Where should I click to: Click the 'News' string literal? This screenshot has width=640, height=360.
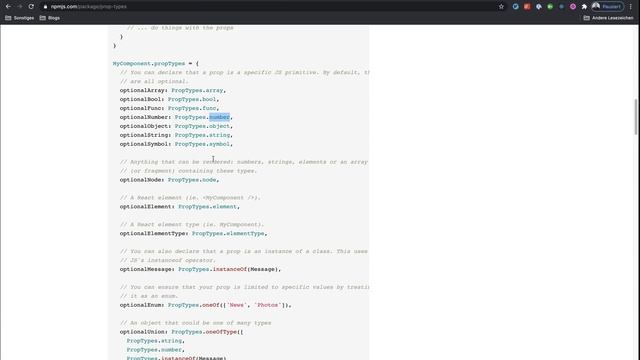(x=236, y=305)
